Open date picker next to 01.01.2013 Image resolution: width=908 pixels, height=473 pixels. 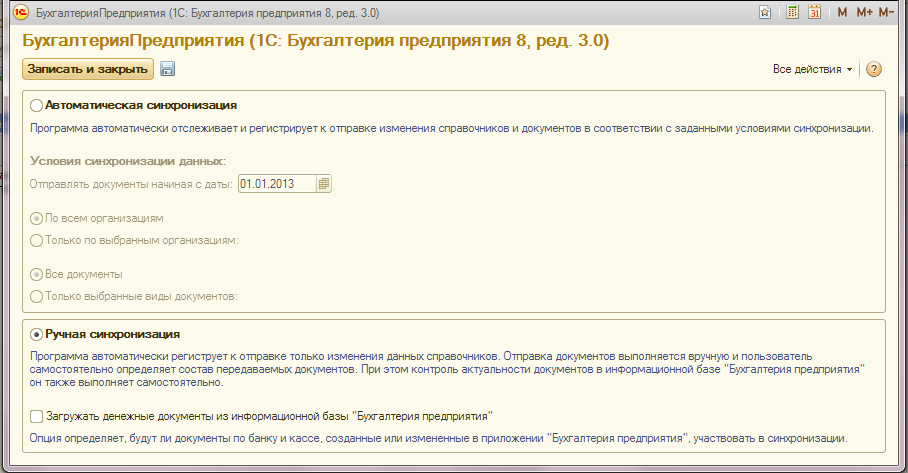(324, 184)
